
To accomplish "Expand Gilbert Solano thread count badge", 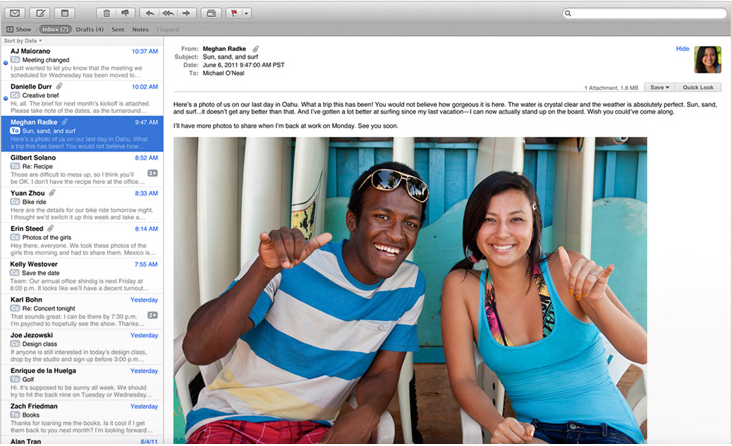I will (x=153, y=173).
